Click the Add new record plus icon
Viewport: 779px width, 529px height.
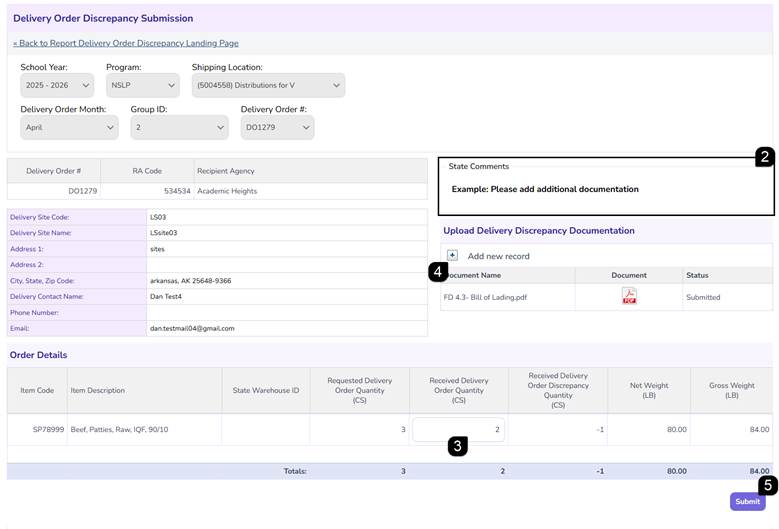click(452, 255)
